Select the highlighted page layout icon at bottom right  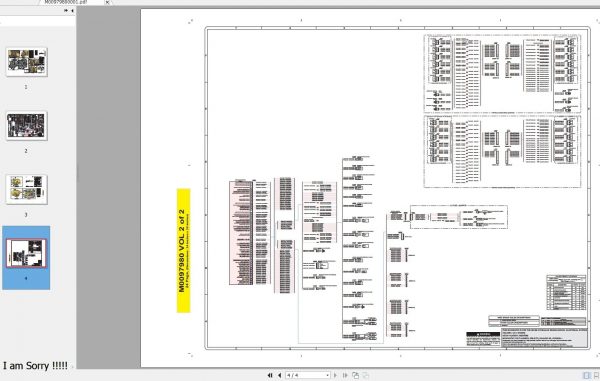586,376
